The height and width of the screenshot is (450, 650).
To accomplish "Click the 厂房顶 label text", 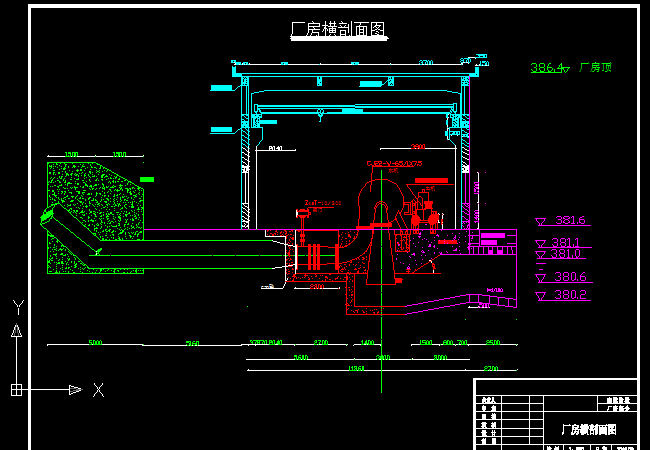I will [595, 68].
